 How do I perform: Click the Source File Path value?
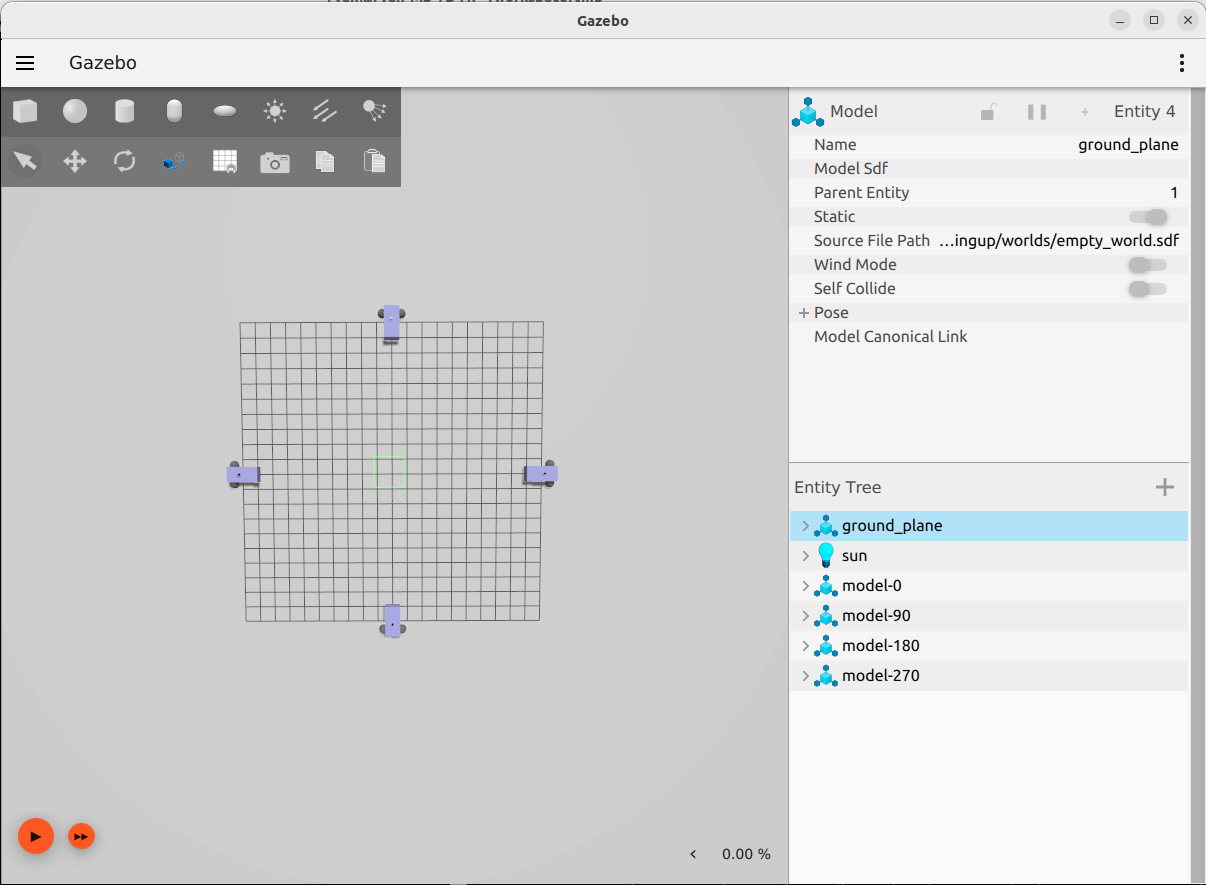1059,241
